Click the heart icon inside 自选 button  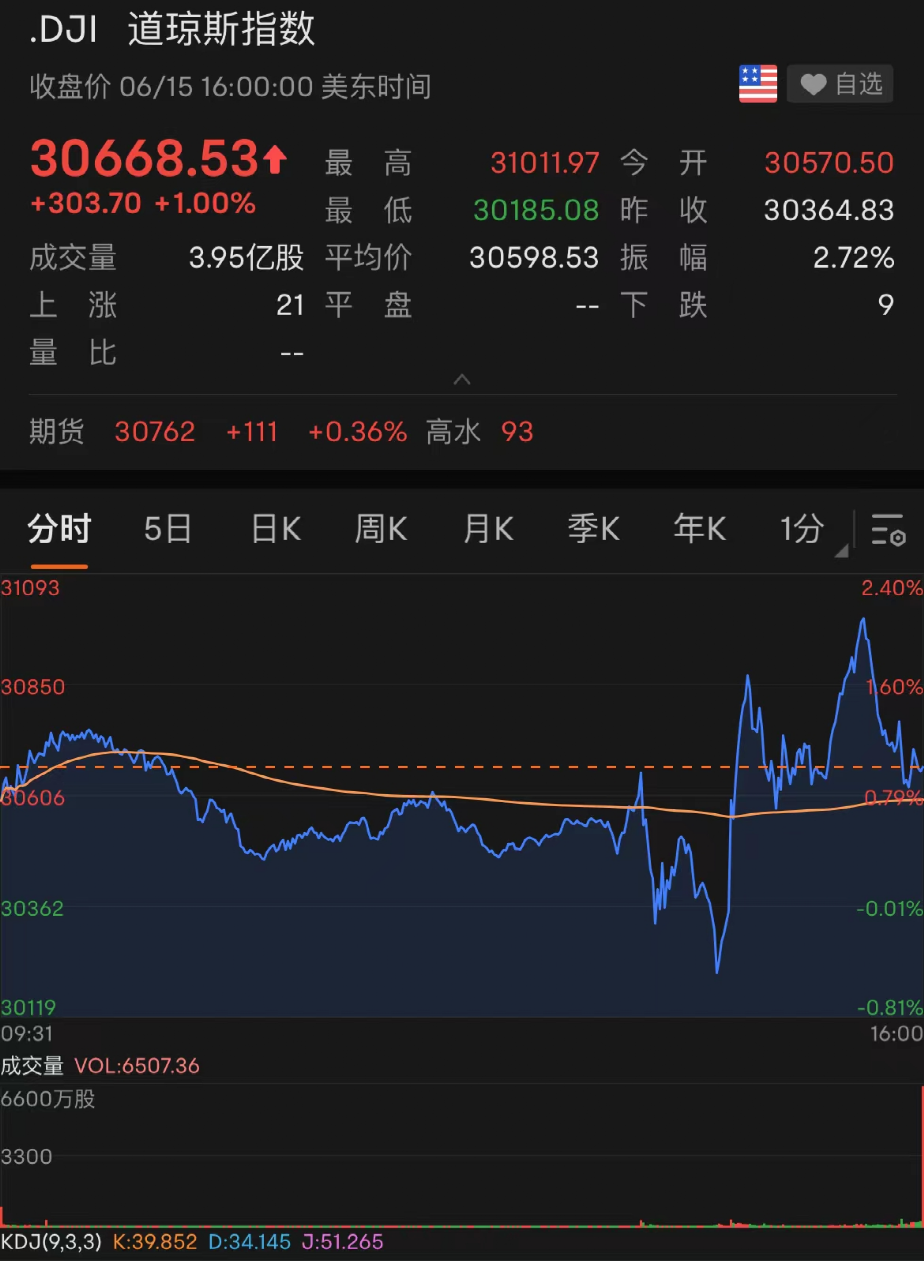(813, 84)
